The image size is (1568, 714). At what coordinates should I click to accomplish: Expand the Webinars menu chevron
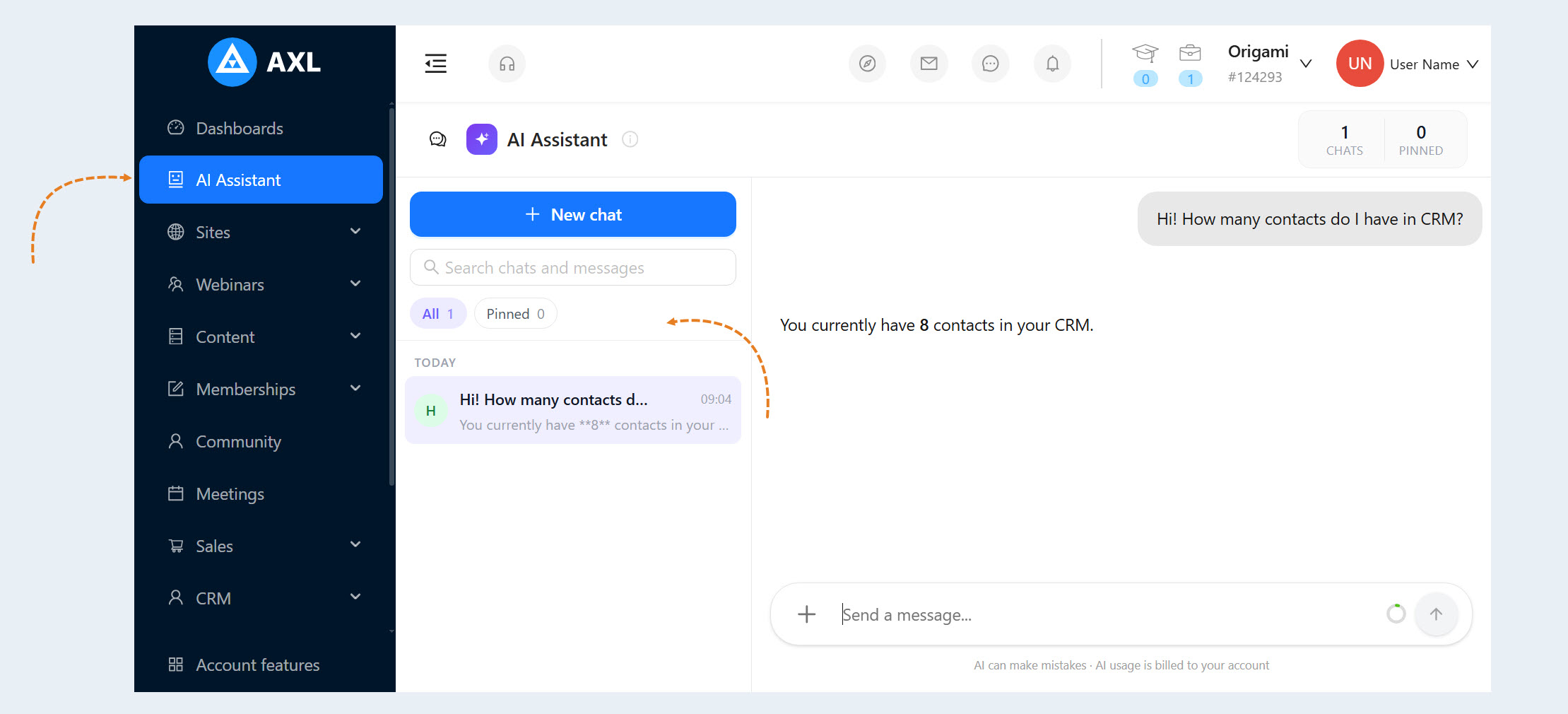tap(355, 283)
